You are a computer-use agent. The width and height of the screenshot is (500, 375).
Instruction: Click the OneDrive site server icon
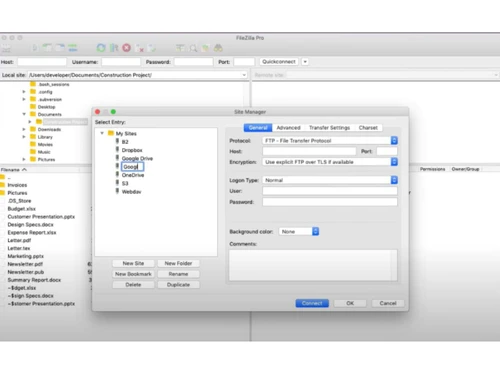point(117,175)
